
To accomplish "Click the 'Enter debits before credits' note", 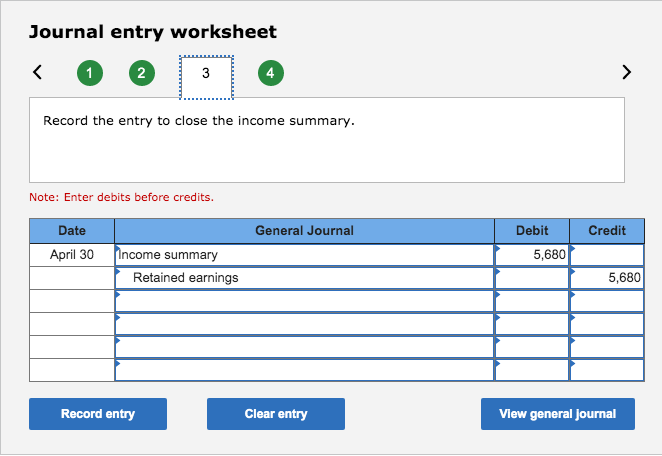I will pyautogui.click(x=122, y=197).
